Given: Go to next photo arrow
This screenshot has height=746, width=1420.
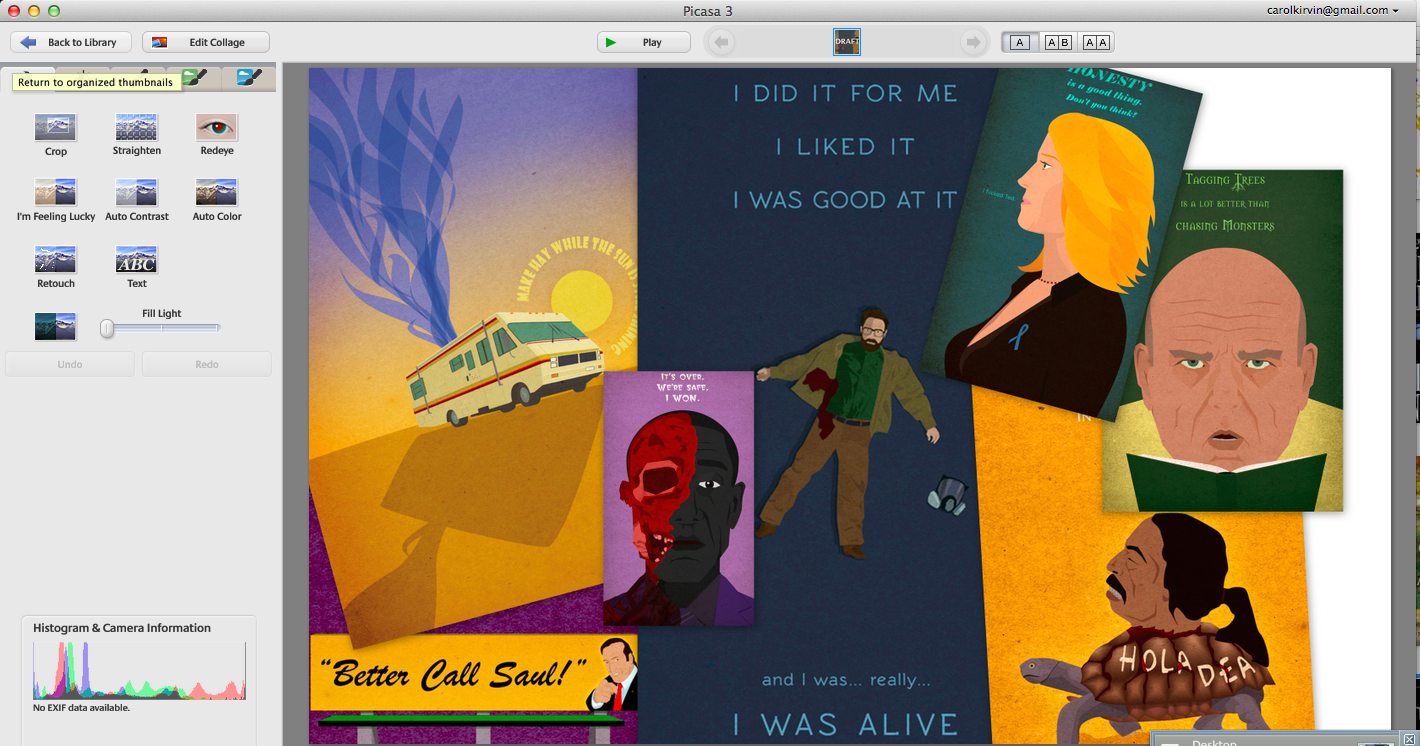Looking at the screenshot, I should pos(972,42).
